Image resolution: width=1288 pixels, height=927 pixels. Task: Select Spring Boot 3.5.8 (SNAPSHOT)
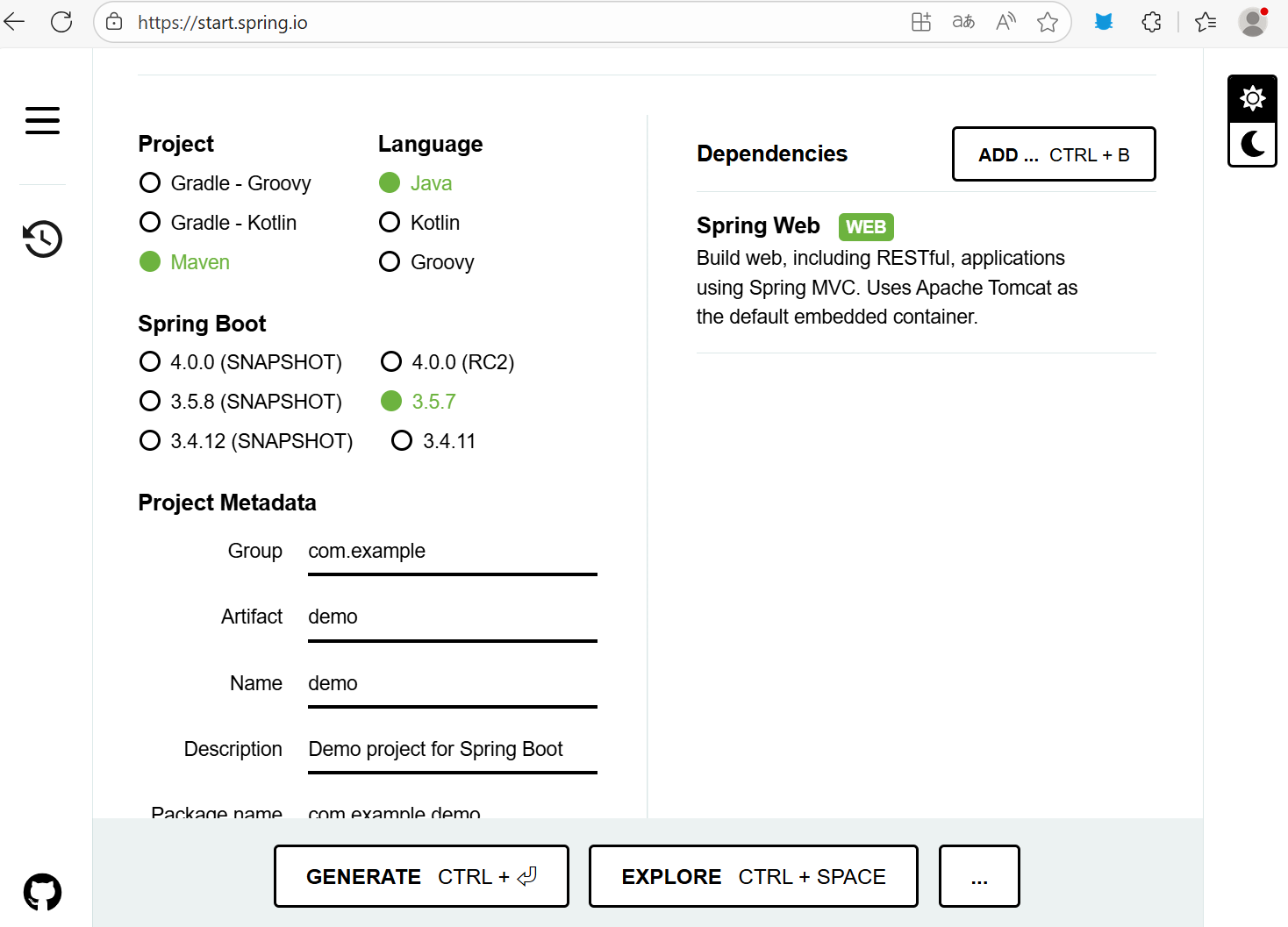241,401
